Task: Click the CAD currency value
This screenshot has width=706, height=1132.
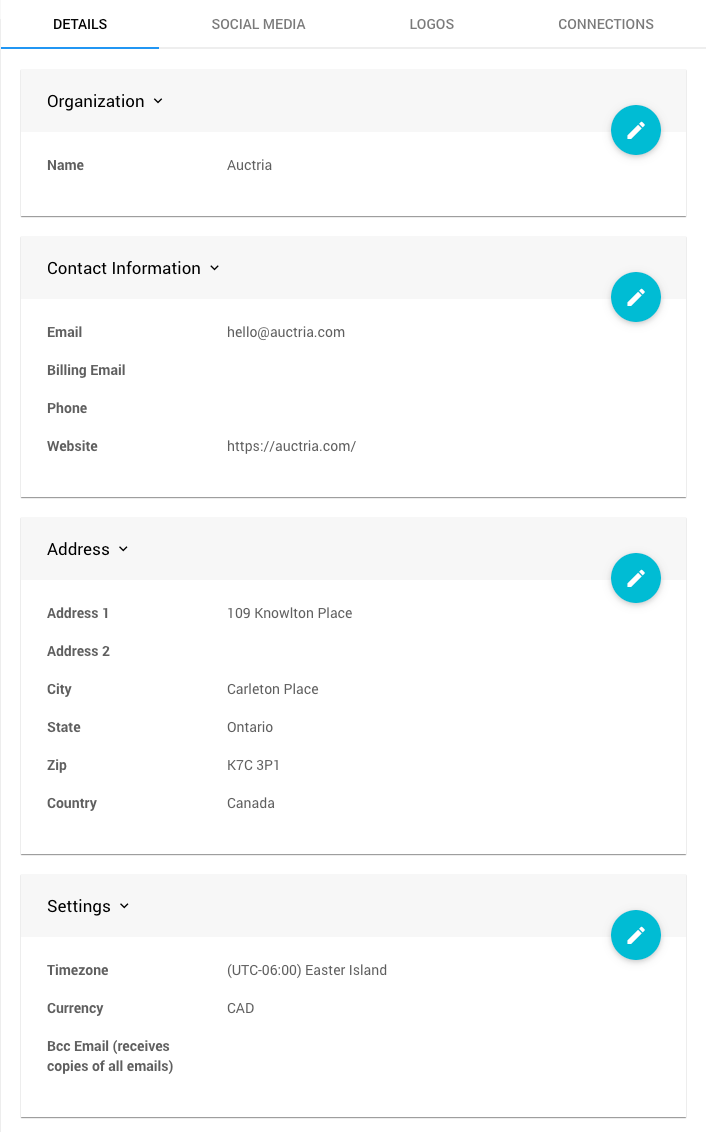Action: (241, 1008)
